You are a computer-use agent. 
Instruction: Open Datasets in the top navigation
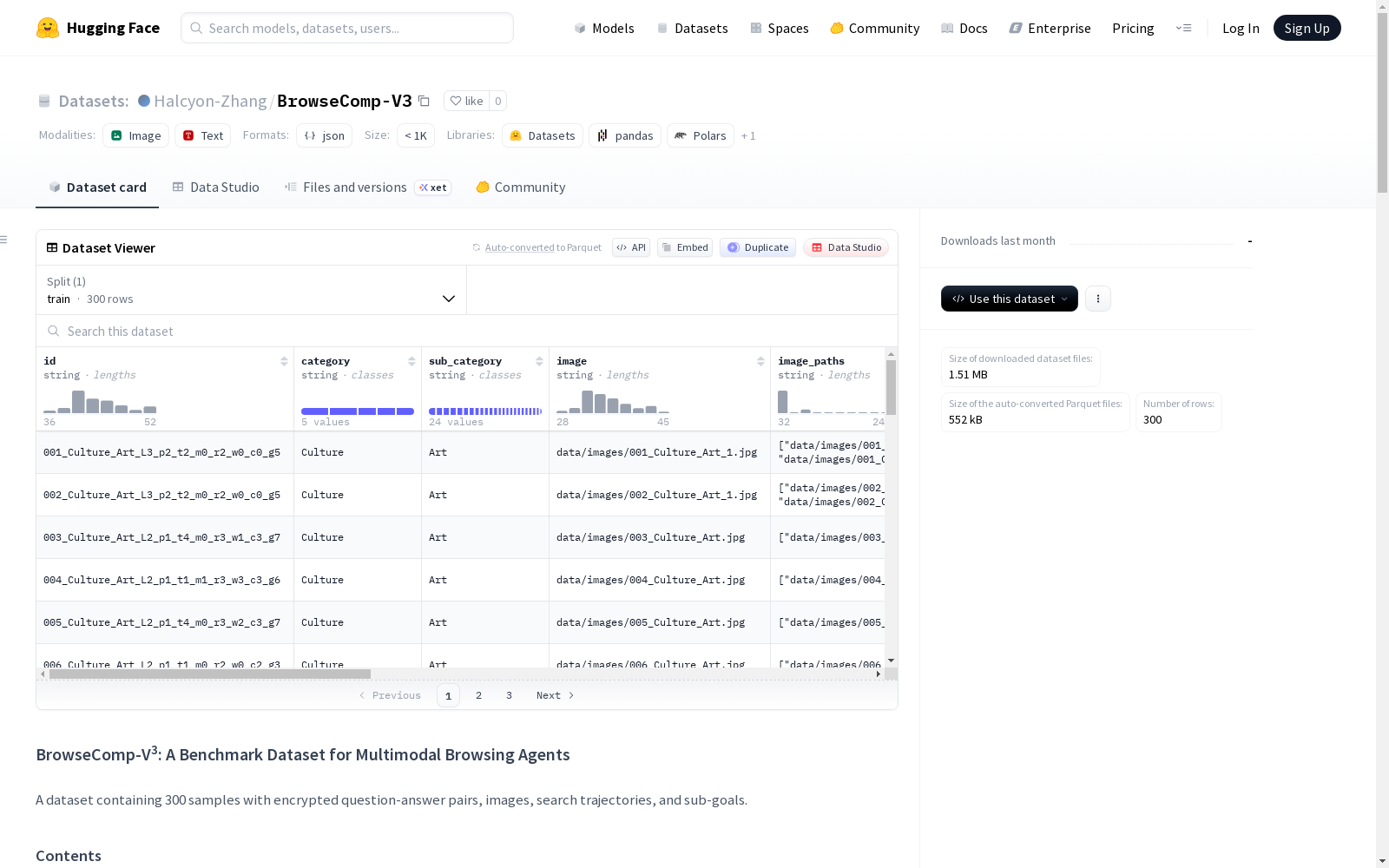point(692,28)
